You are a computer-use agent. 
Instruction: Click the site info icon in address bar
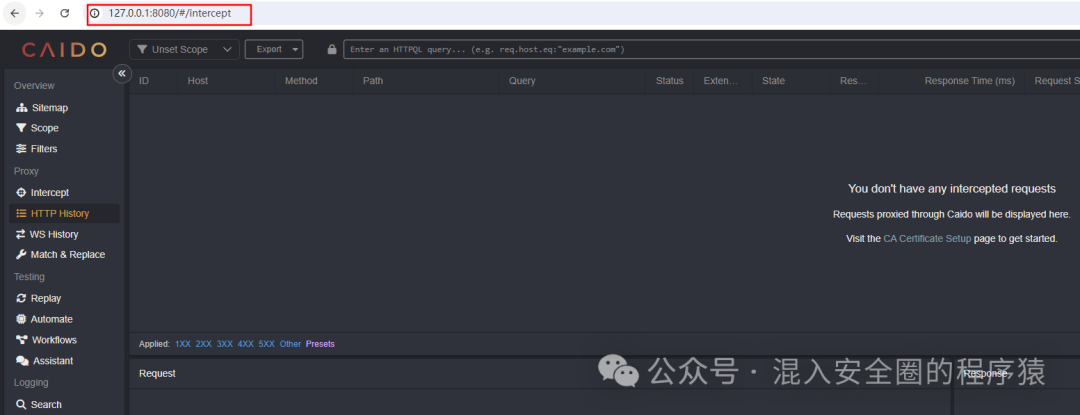(x=95, y=13)
